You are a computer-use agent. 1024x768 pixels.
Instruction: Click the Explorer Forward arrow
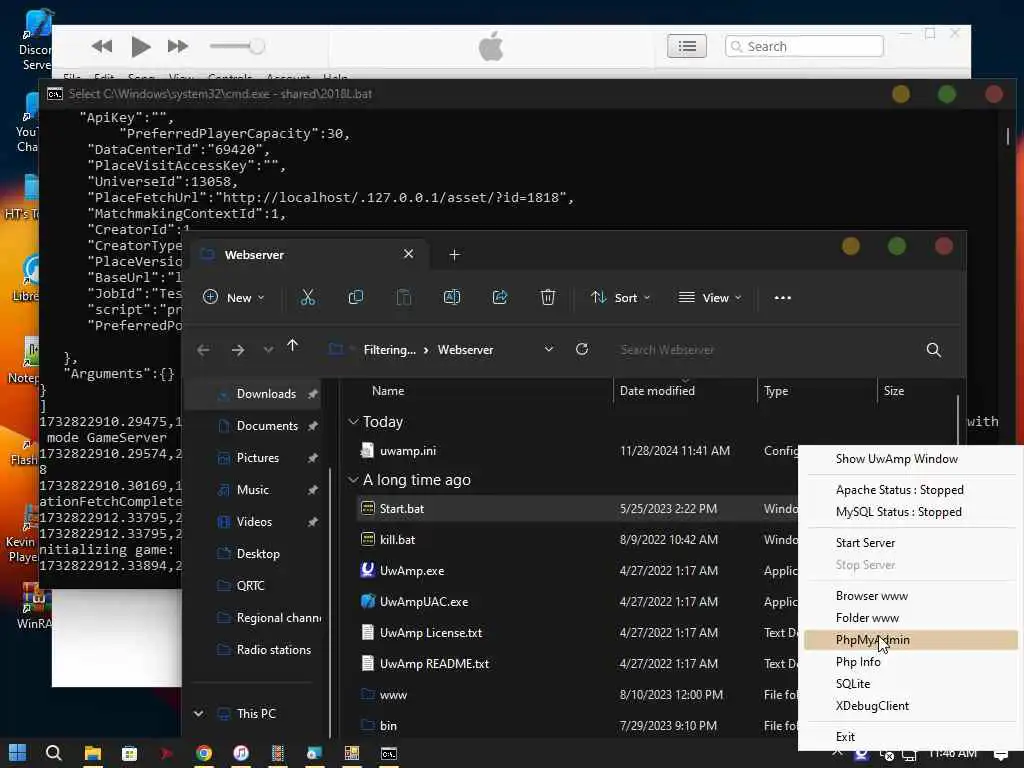coord(238,350)
